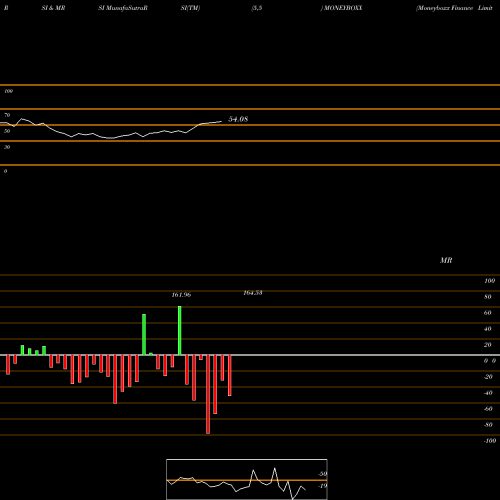Click the -20 label on the MR axis
The width and height of the screenshot is (500, 500).
tap(488, 377)
